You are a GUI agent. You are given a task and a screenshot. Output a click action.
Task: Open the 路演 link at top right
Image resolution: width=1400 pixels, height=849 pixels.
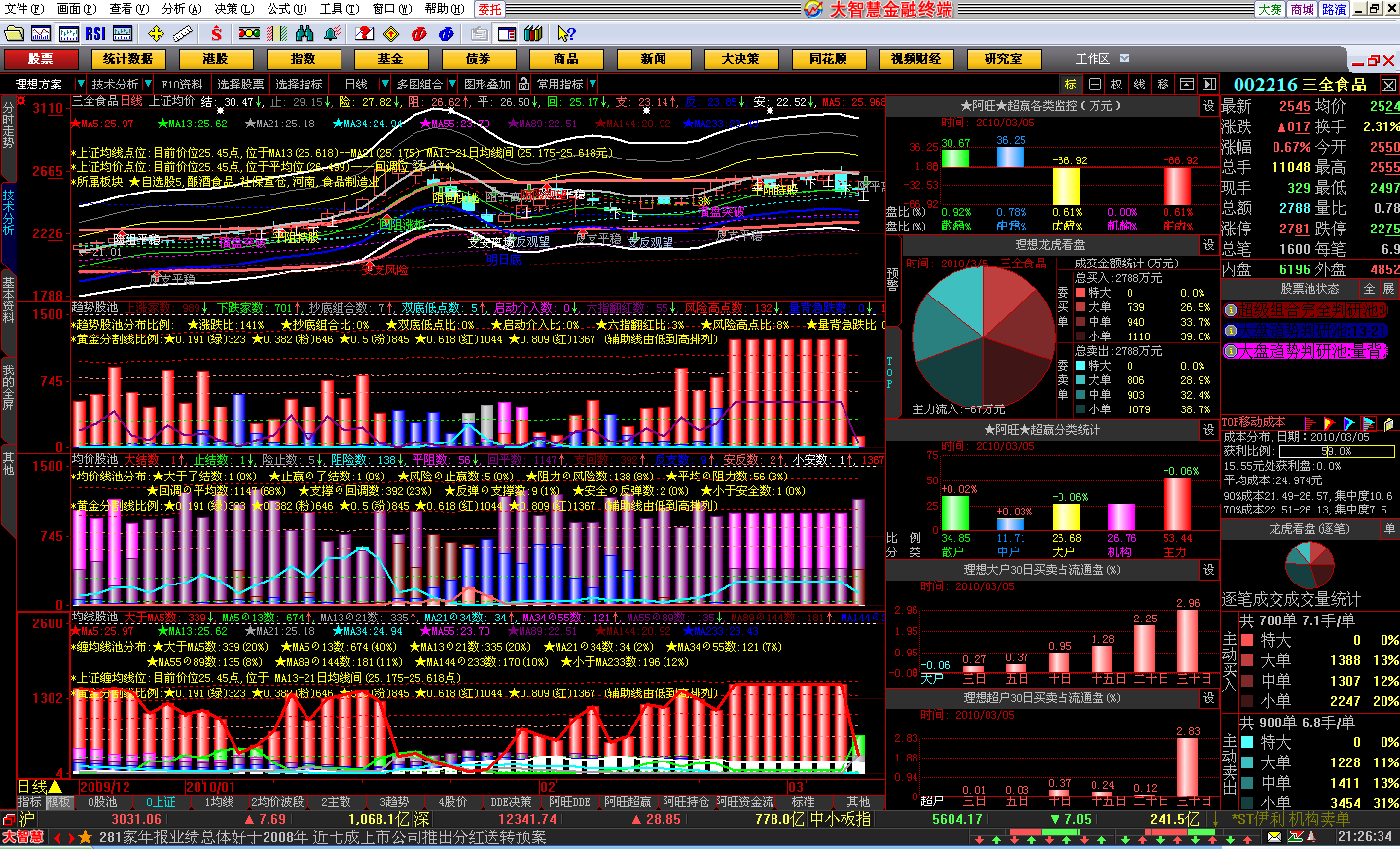pos(1334,9)
